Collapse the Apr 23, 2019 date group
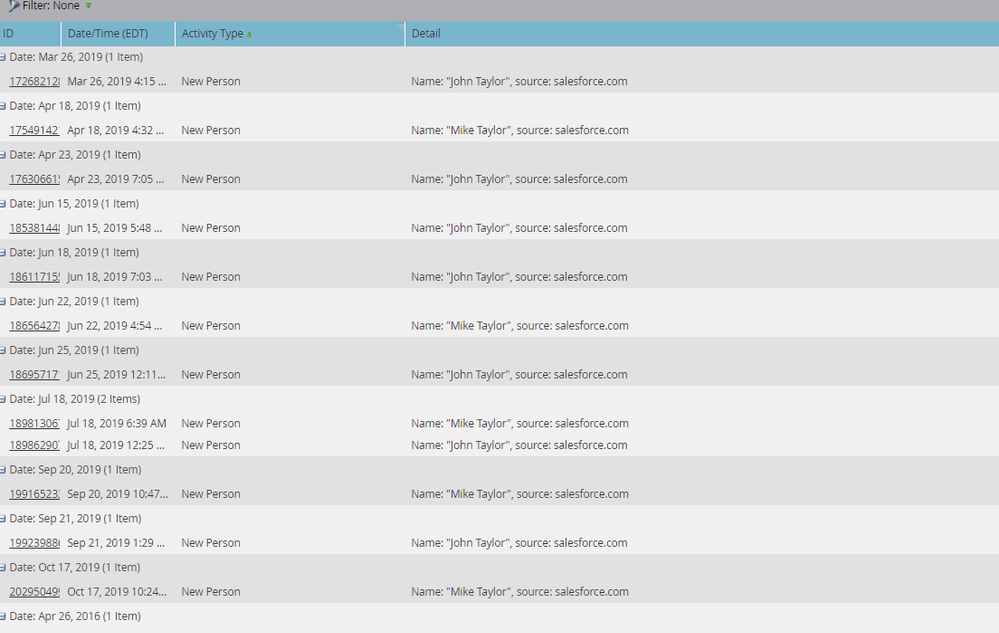999x633 pixels. pyautogui.click(x=4, y=155)
